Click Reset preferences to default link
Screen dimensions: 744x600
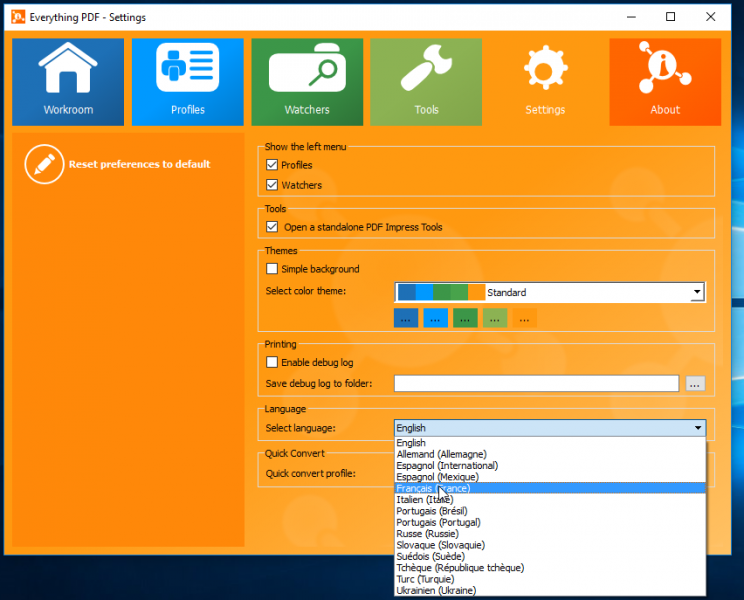click(x=140, y=164)
